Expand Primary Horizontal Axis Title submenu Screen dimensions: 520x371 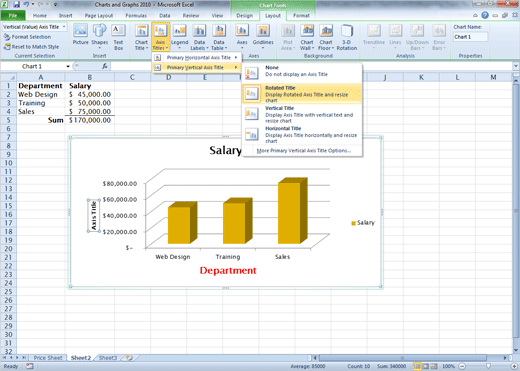coord(197,57)
